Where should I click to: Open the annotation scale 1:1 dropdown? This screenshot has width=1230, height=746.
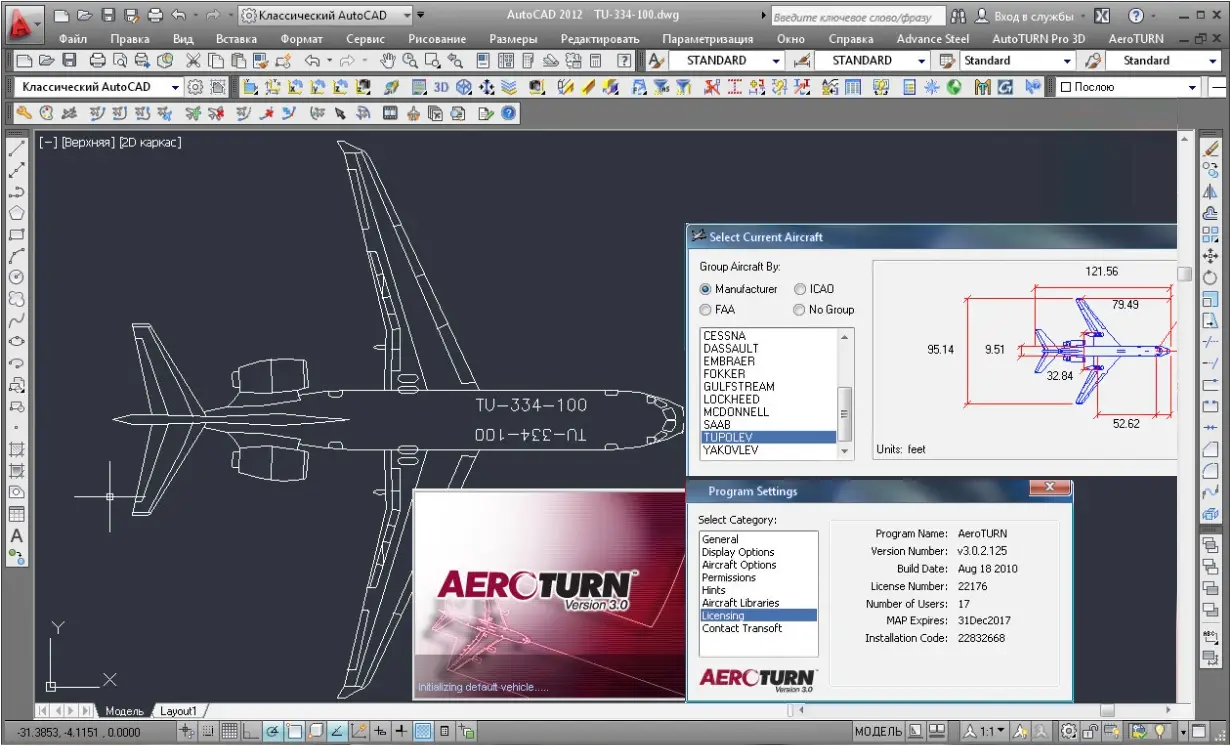click(985, 731)
